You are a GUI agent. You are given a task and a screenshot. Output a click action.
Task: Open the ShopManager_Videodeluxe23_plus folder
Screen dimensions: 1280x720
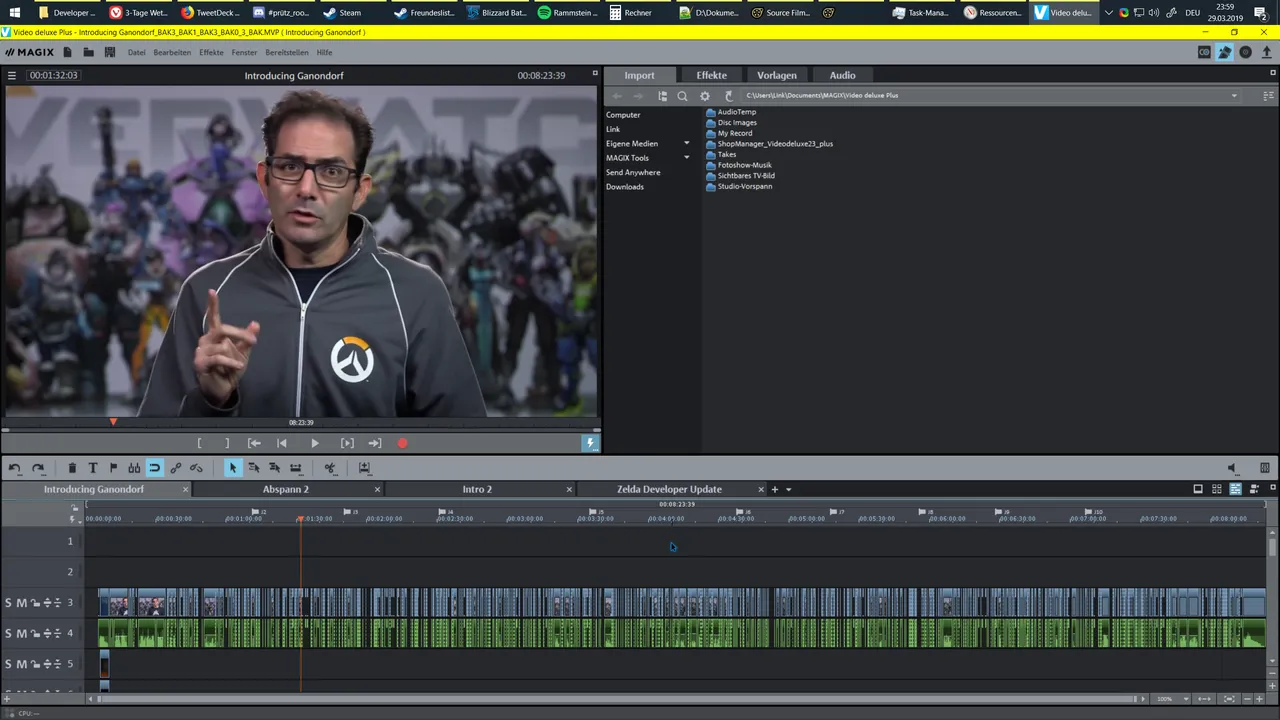[769, 144]
